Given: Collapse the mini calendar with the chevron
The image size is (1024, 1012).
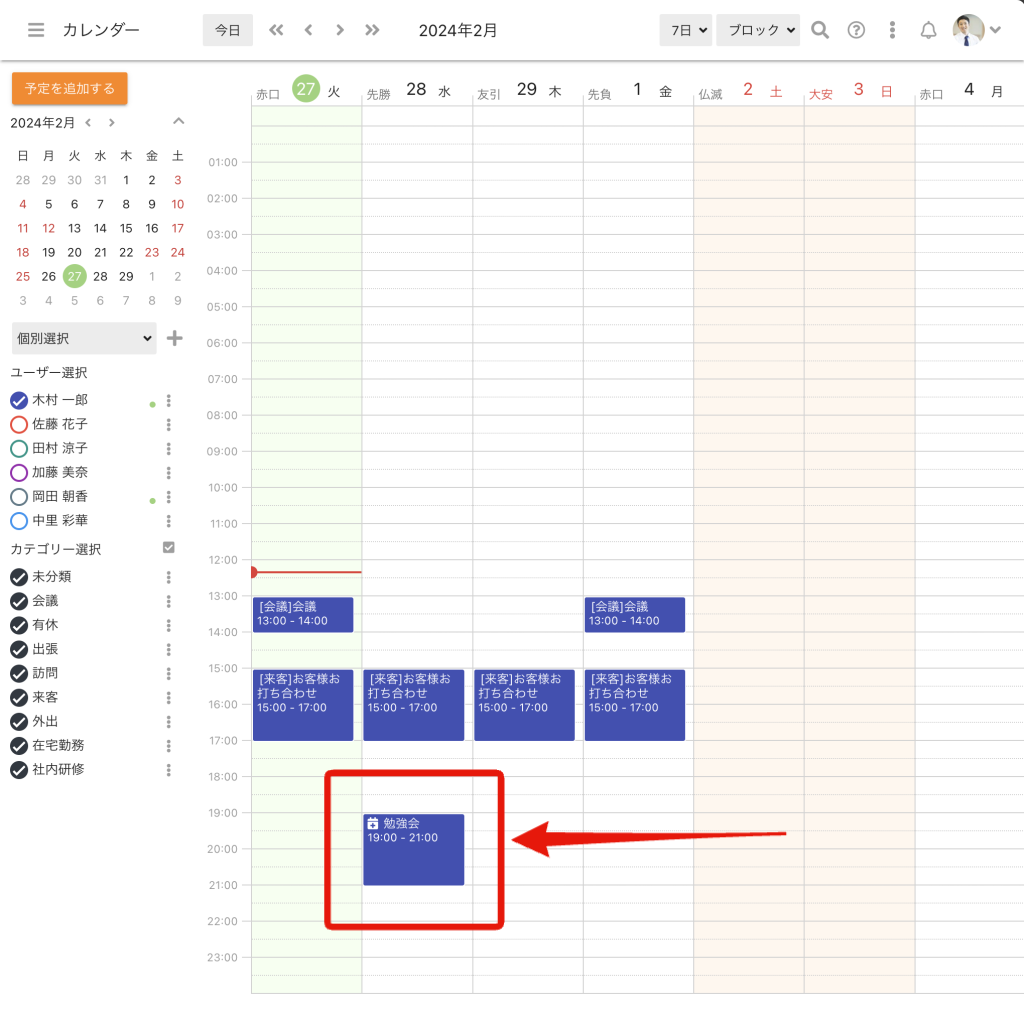Looking at the screenshot, I should point(178,122).
